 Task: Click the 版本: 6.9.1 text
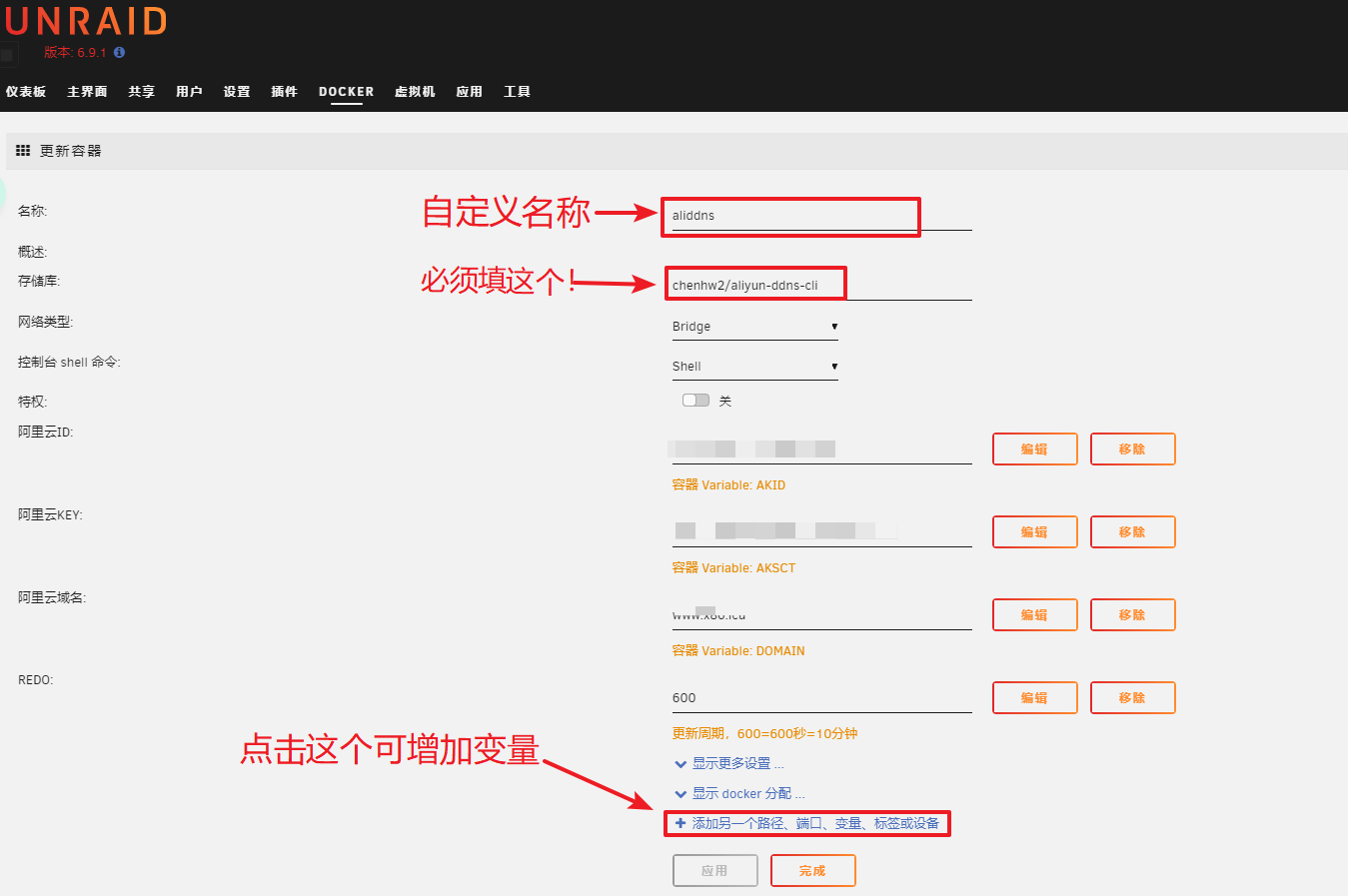(75, 52)
